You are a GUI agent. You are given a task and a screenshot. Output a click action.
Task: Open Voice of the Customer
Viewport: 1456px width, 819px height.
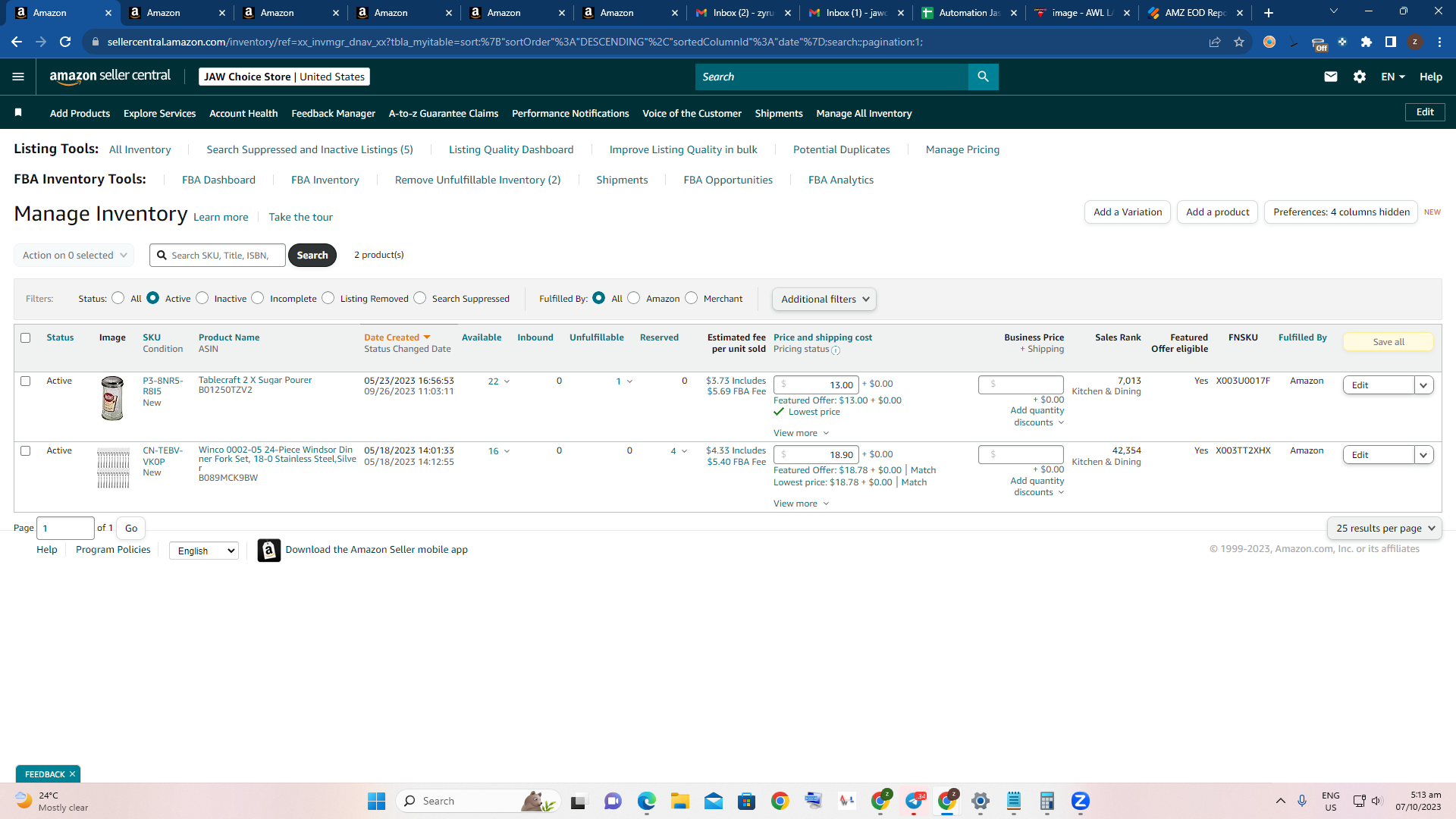(692, 113)
